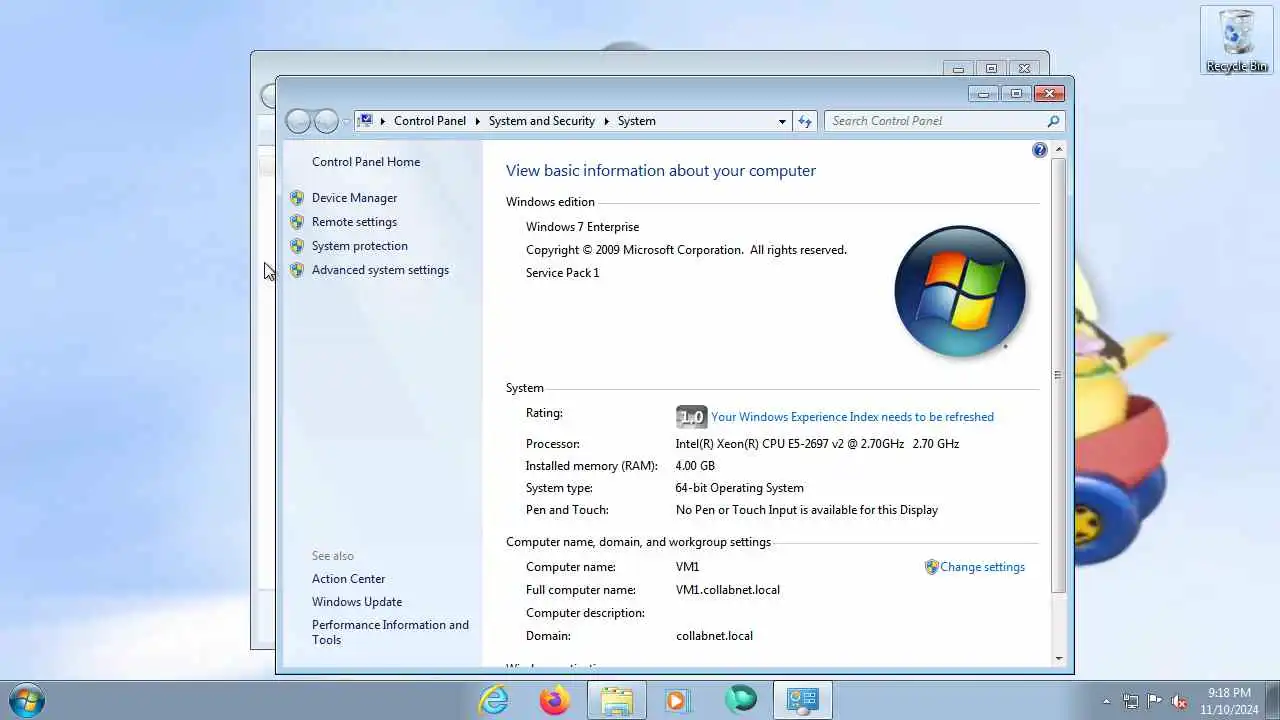The width and height of the screenshot is (1280, 720).
Task: Click the shield icon beside Advanced system settings
Action: [297, 270]
